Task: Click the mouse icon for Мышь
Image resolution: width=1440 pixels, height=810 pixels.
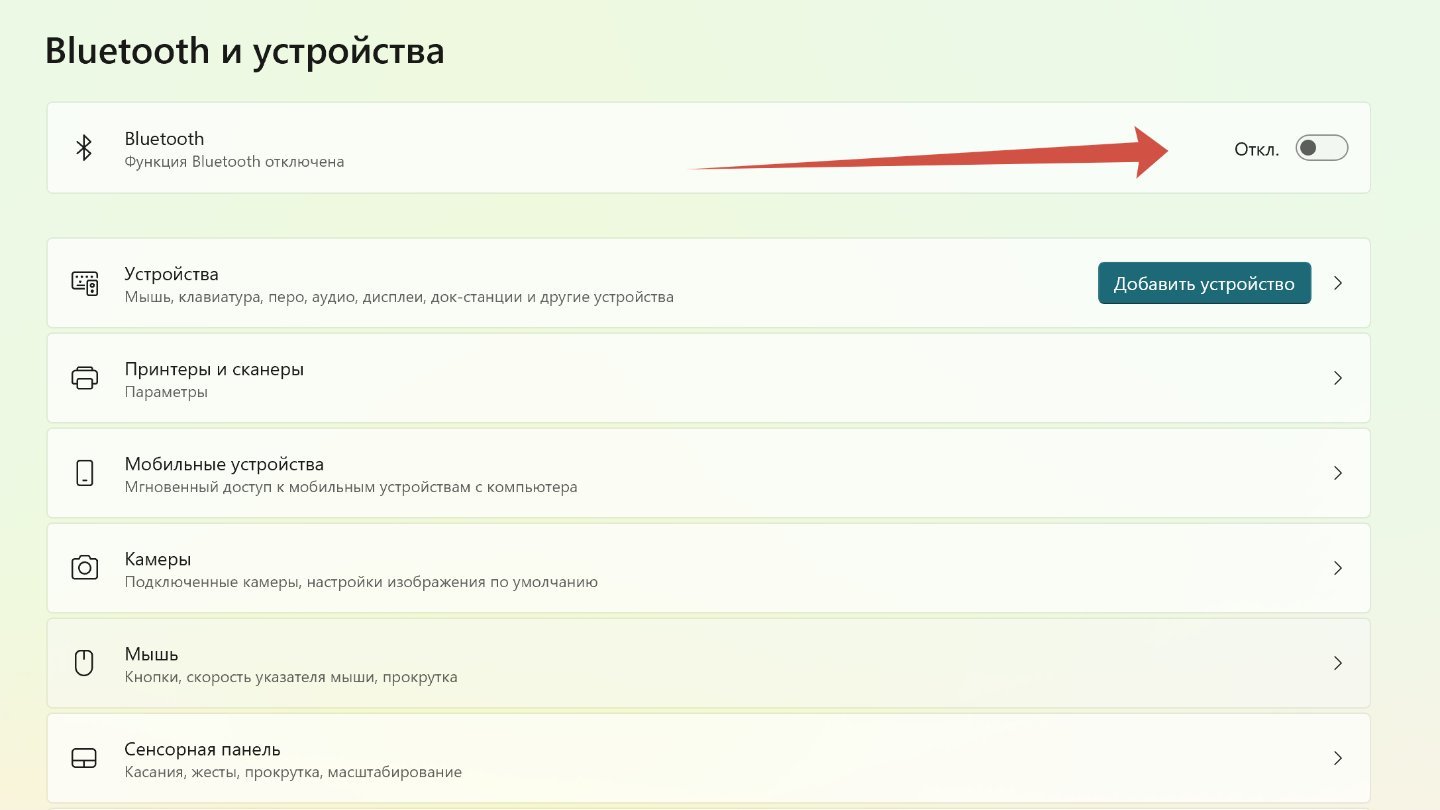Action: pyautogui.click(x=85, y=663)
